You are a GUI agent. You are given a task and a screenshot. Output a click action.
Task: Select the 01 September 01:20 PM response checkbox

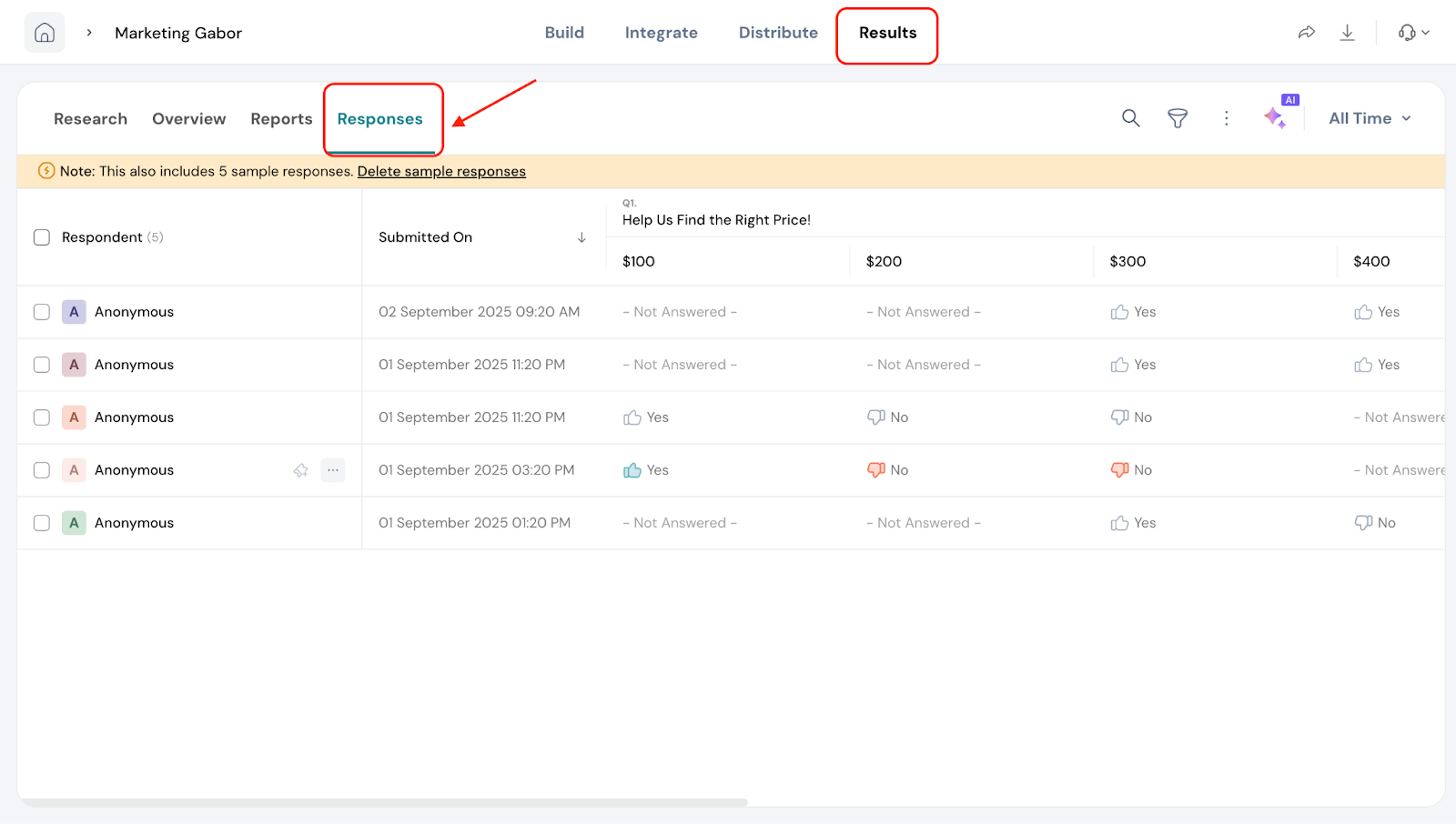pyautogui.click(x=42, y=523)
